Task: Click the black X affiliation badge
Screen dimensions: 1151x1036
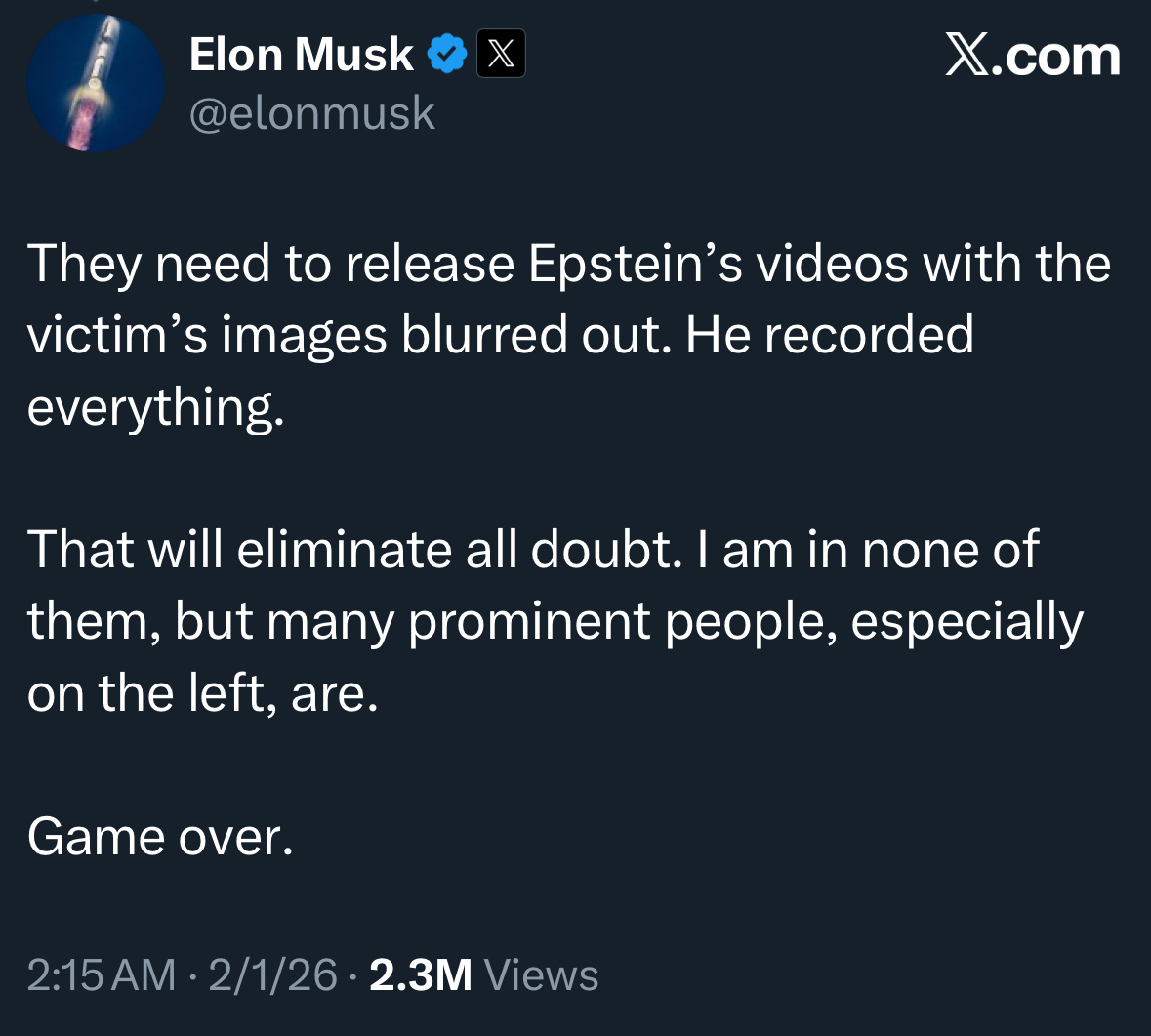Action: pos(501,54)
